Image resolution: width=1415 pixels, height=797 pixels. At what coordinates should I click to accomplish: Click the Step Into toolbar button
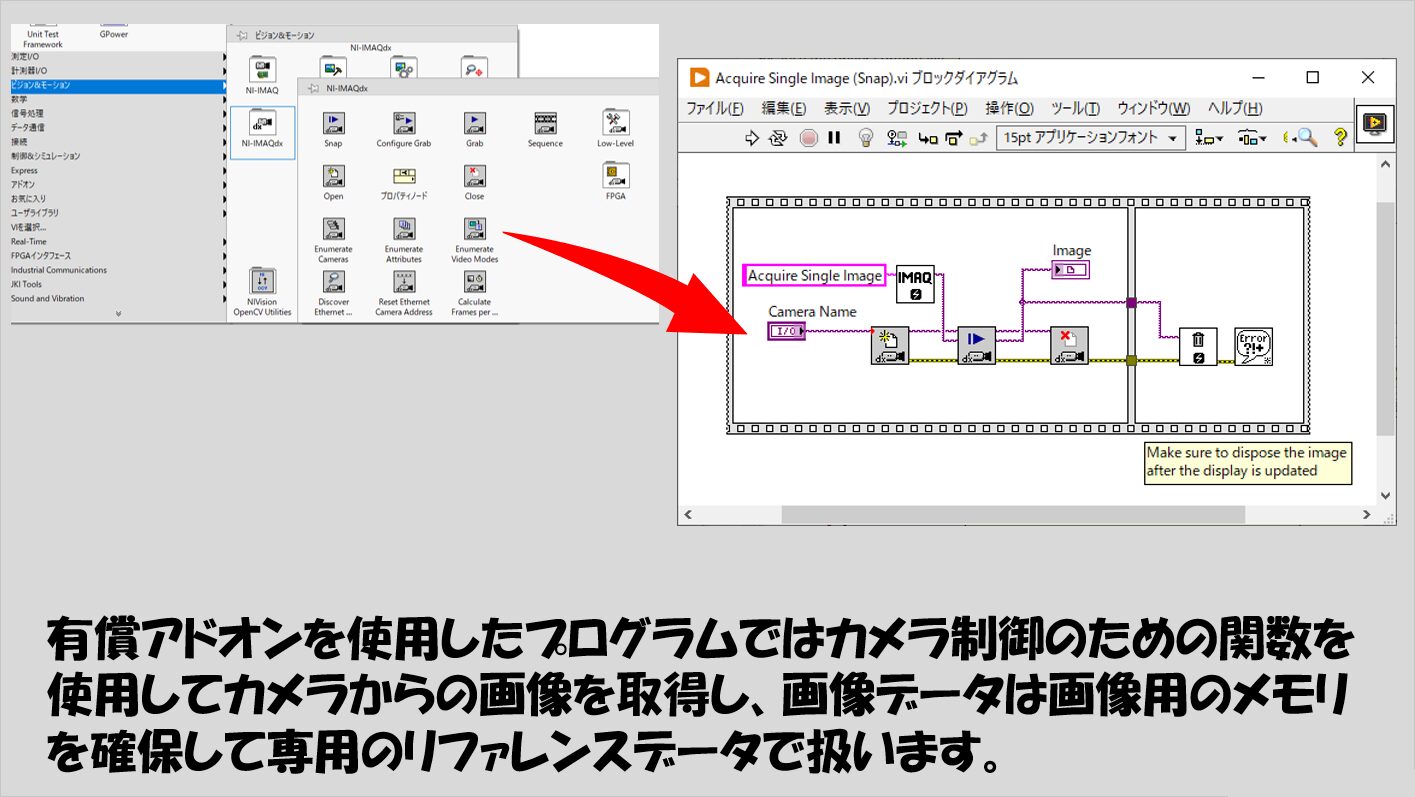click(x=928, y=138)
